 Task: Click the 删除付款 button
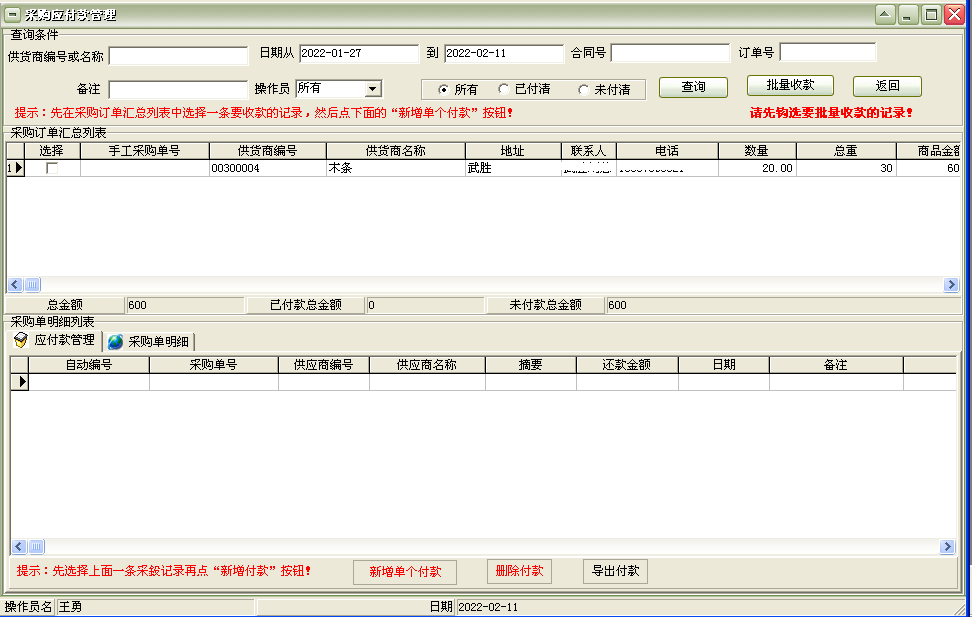(518, 571)
